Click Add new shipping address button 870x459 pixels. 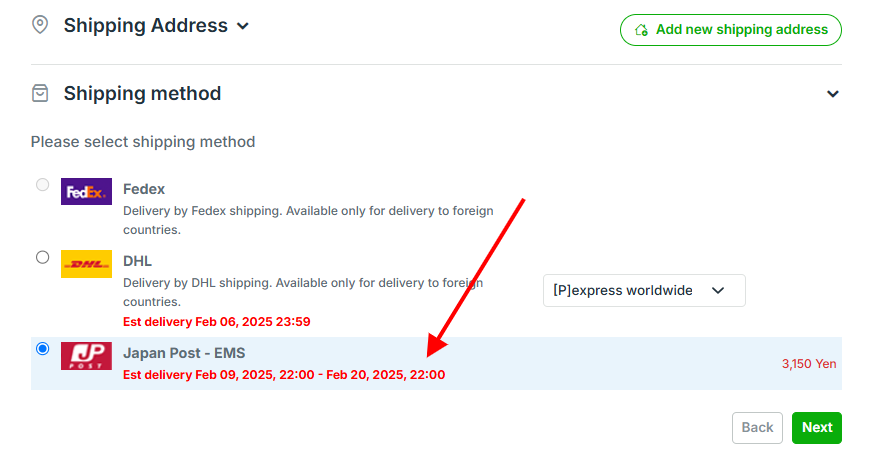tap(730, 30)
